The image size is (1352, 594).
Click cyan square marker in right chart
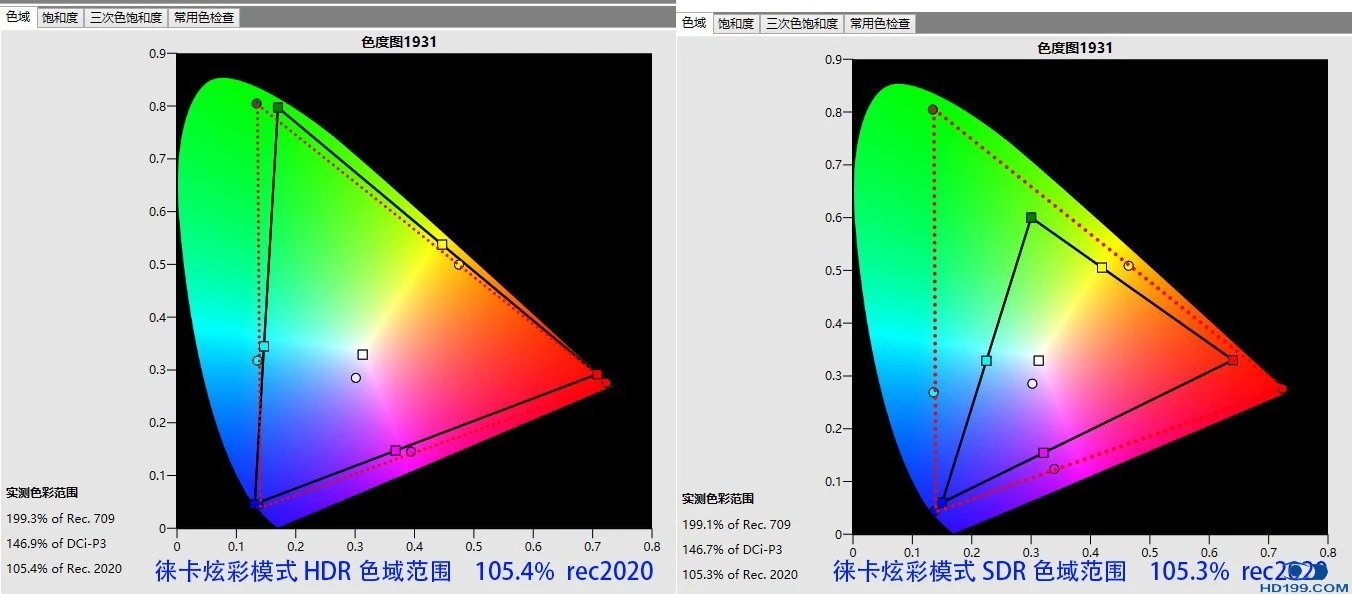click(986, 360)
